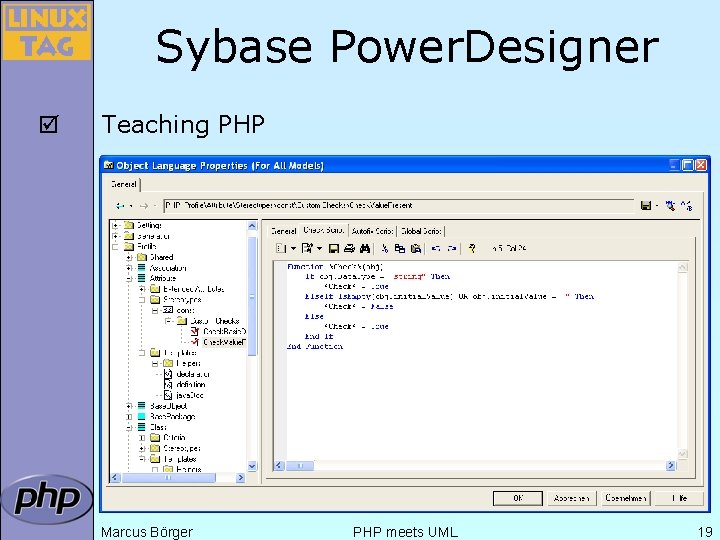
Task: Switch to the Global Script tab
Action: (421, 231)
